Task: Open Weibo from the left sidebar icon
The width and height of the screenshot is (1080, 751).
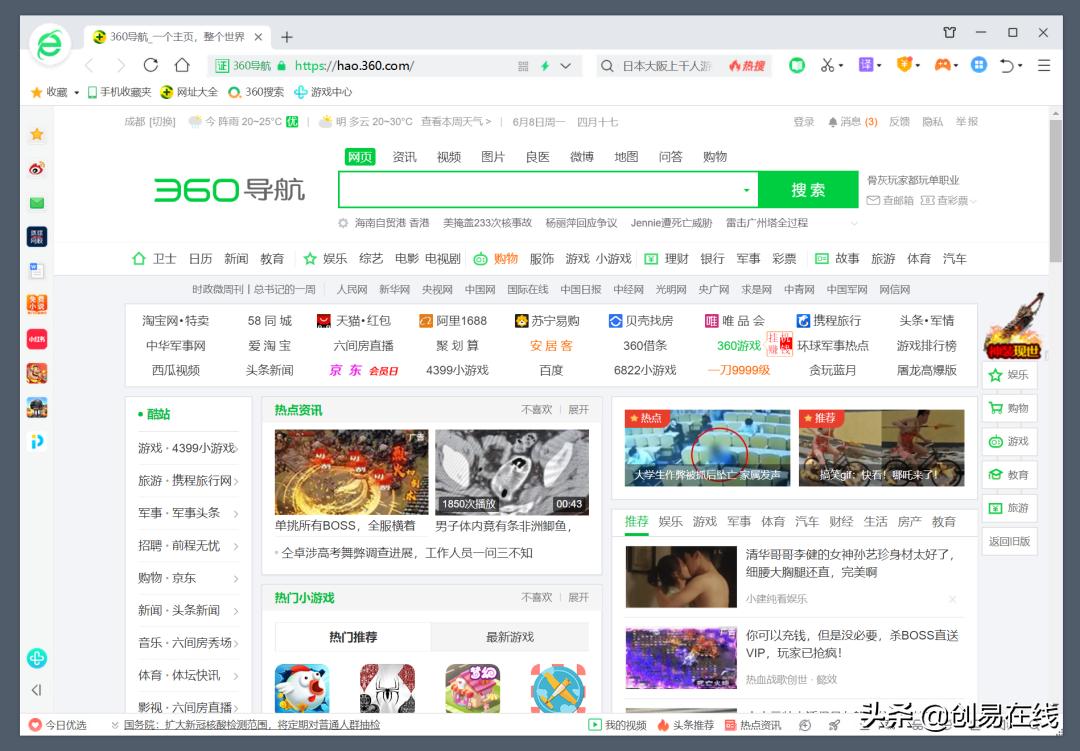Action: [37, 170]
